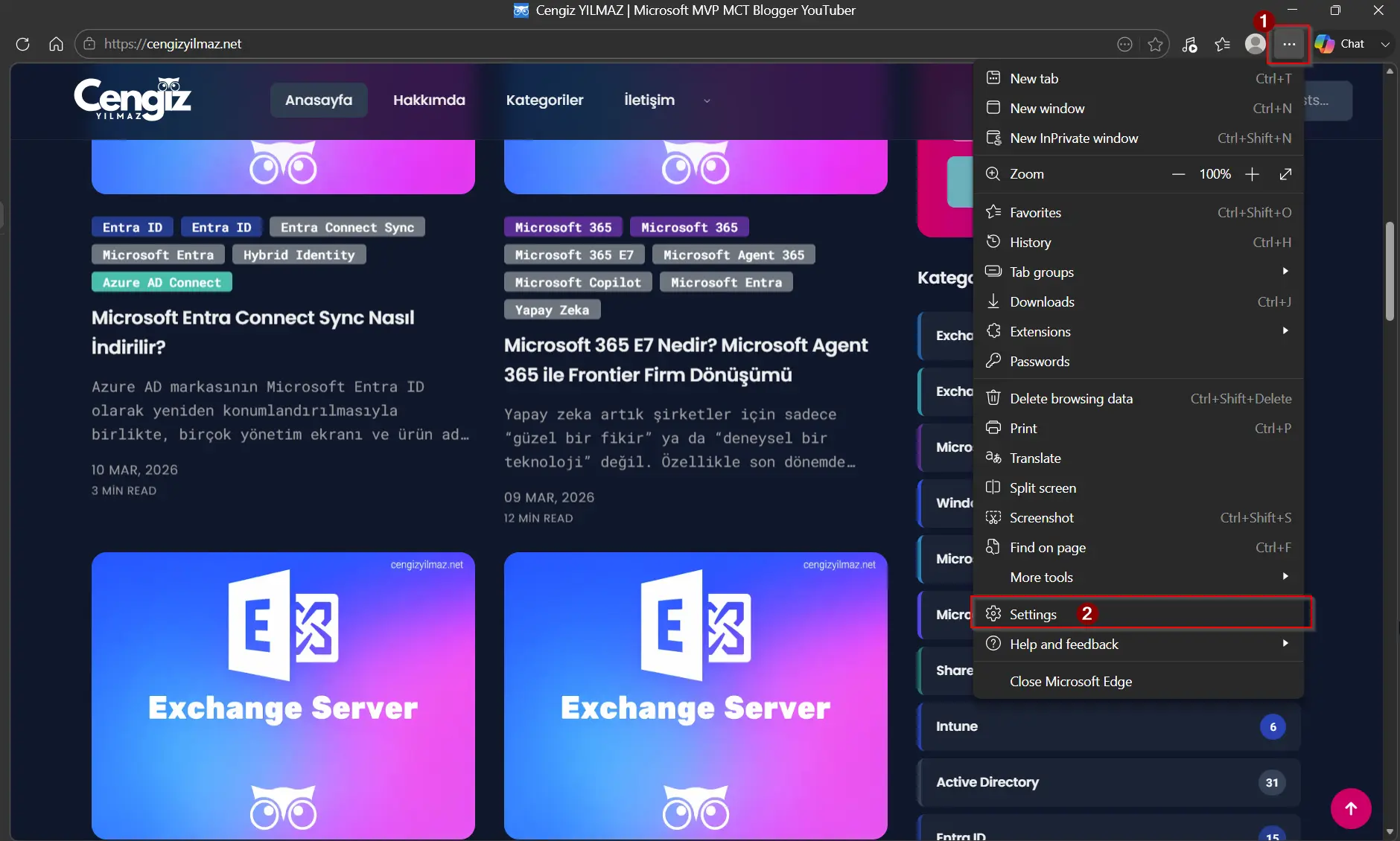Viewport: 1400px width, 841px height.
Task: Increase zoom with plus button
Action: pyautogui.click(x=1252, y=174)
